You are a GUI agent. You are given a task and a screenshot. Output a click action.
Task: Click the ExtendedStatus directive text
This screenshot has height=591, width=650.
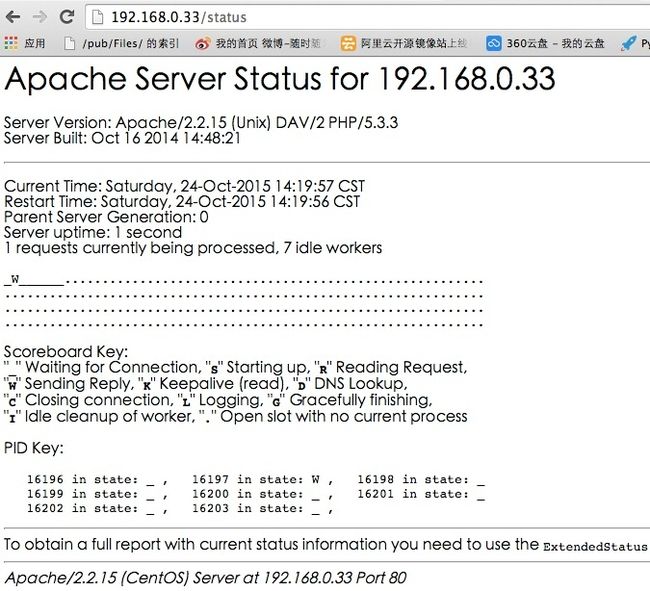[595, 547]
